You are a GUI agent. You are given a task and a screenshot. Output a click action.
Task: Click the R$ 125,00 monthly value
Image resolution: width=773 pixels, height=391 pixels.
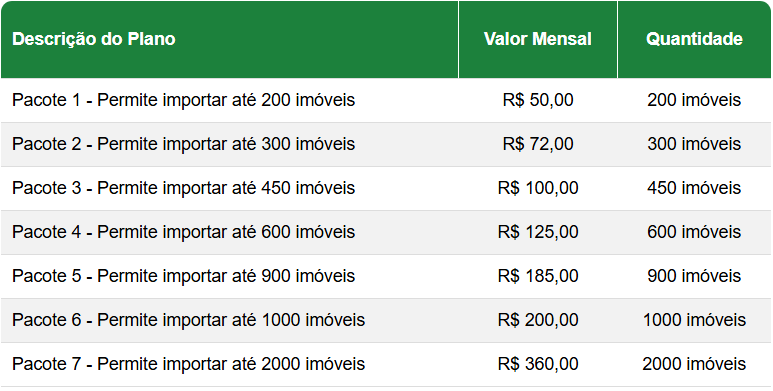pyautogui.click(x=538, y=232)
